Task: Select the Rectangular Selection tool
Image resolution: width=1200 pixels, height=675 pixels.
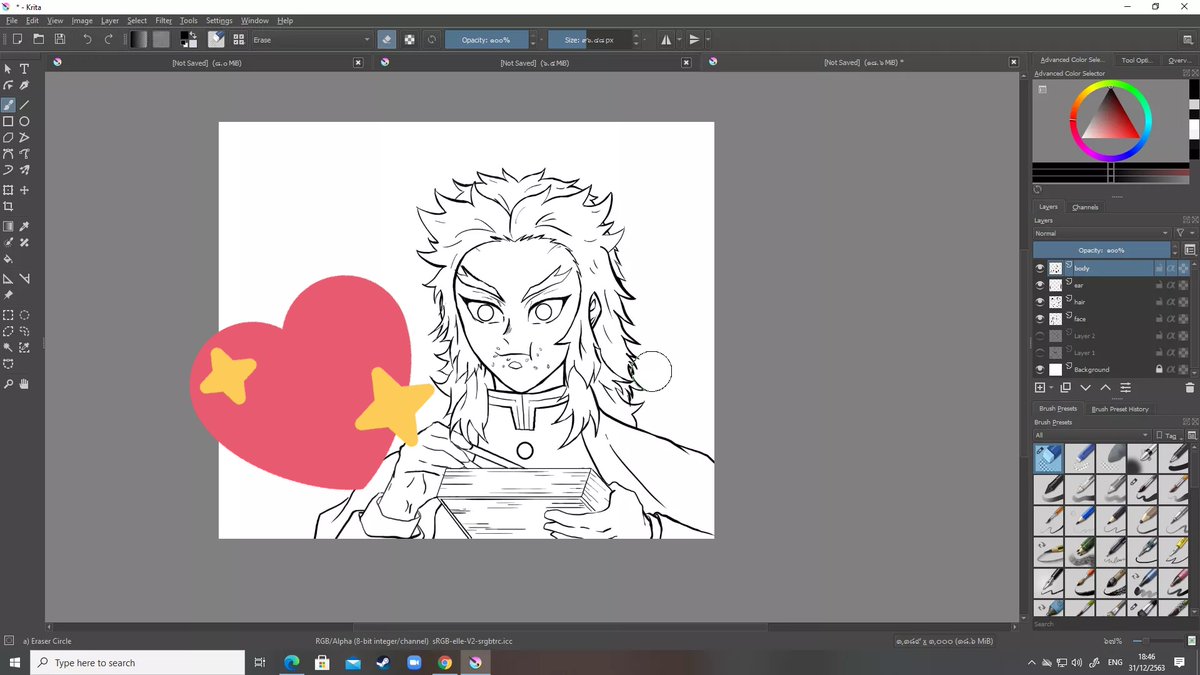Action: pyautogui.click(x=8, y=315)
